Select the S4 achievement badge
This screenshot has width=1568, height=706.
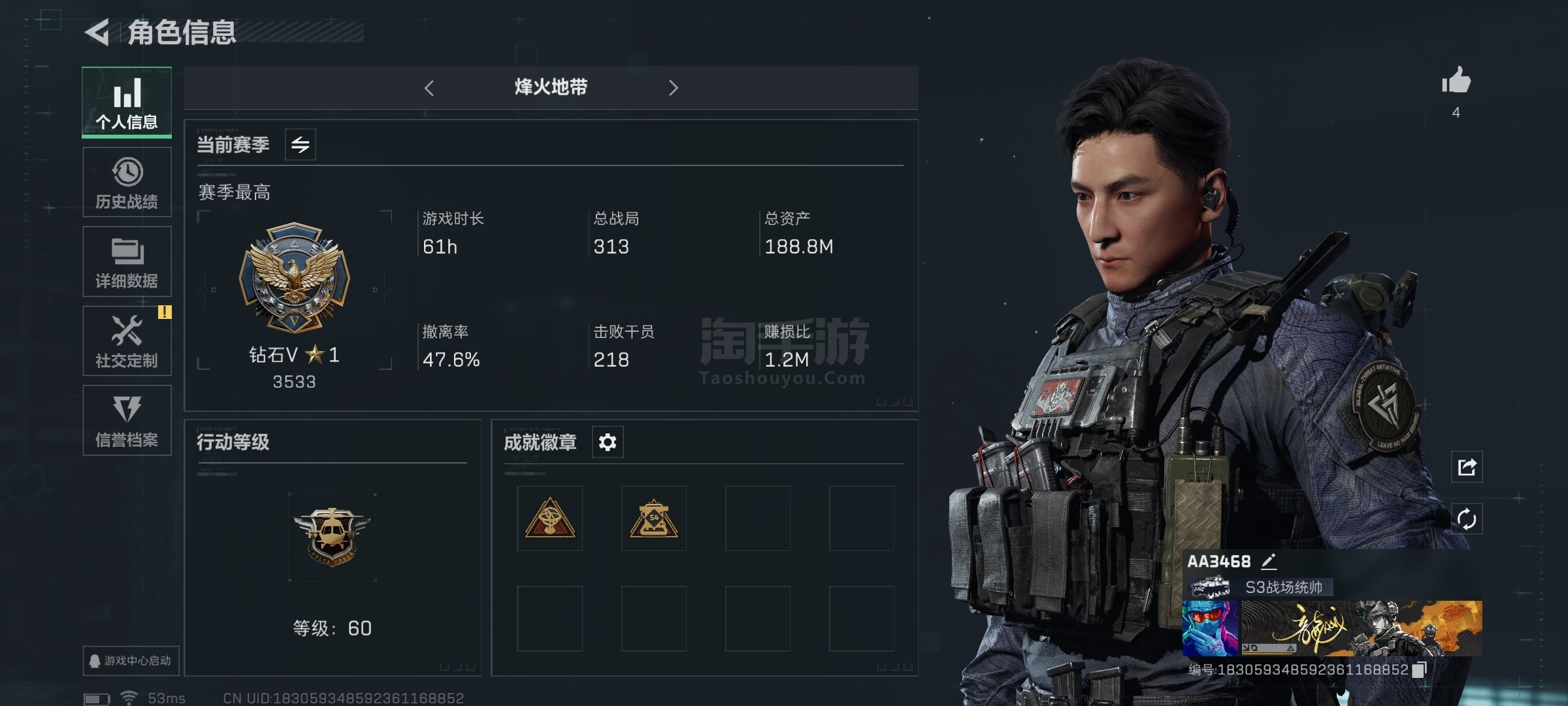pos(654,518)
